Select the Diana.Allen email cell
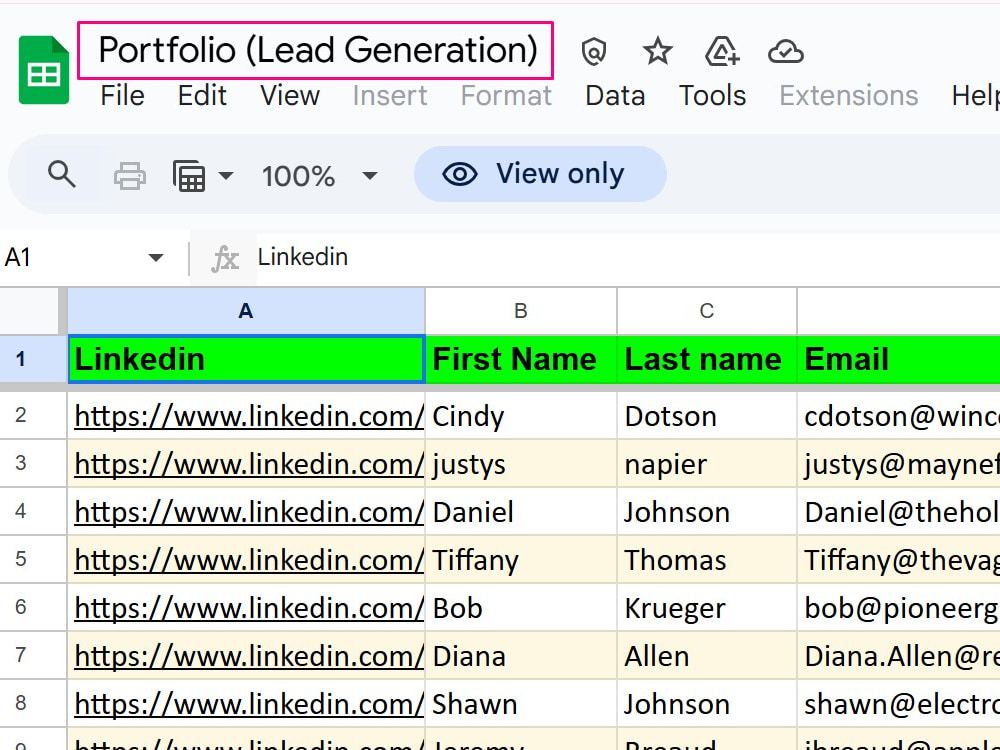The height and width of the screenshot is (750, 1000). point(899,655)
